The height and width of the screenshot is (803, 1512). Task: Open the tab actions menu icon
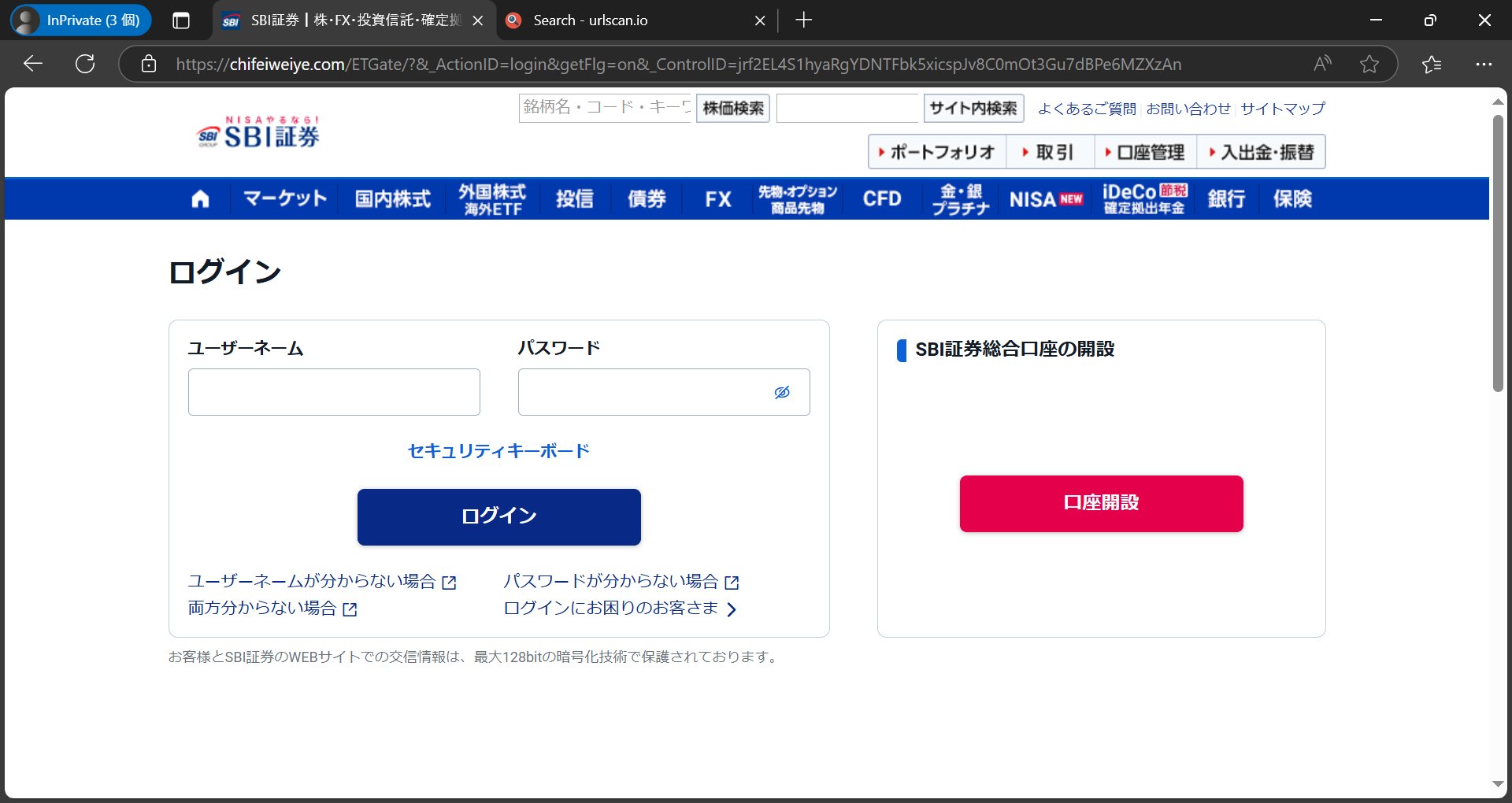click(x=181, y=20)
